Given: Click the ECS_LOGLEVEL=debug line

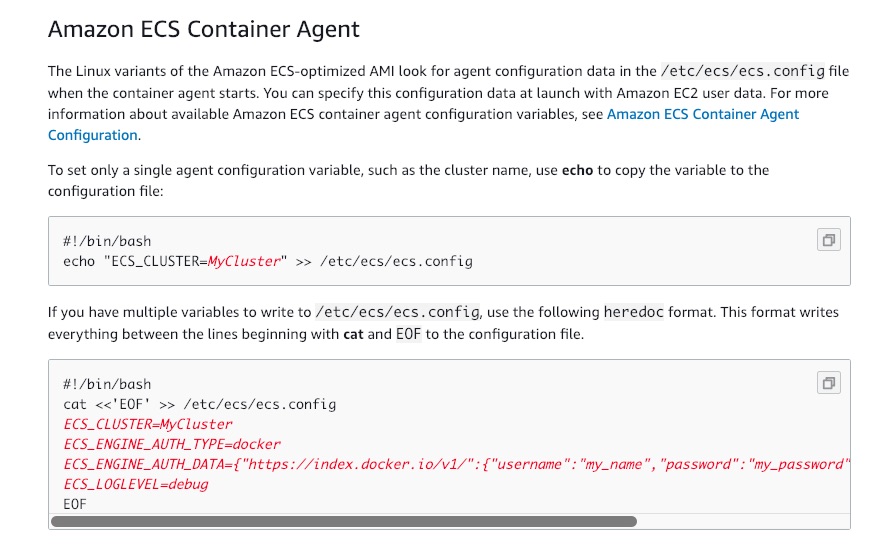Looking at the screenshot, I should click(x=136, y=484).
